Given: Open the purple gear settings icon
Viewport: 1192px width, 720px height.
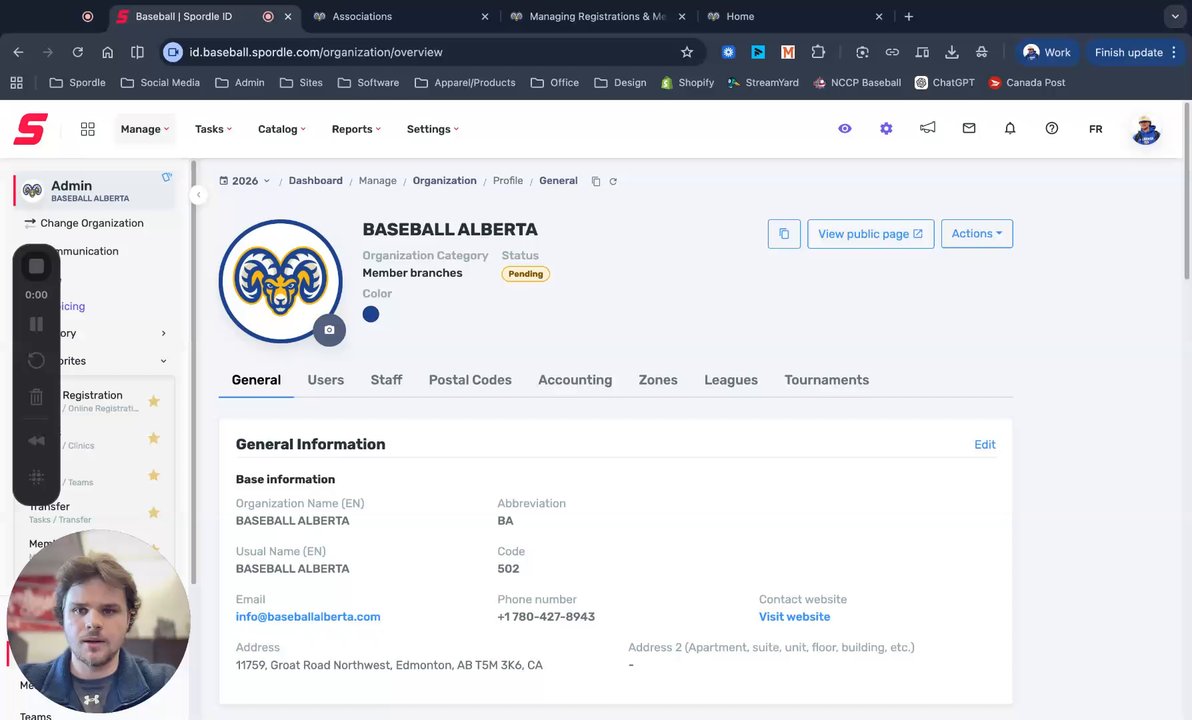Looking at the screenshot, I should [x=886, y=128].
